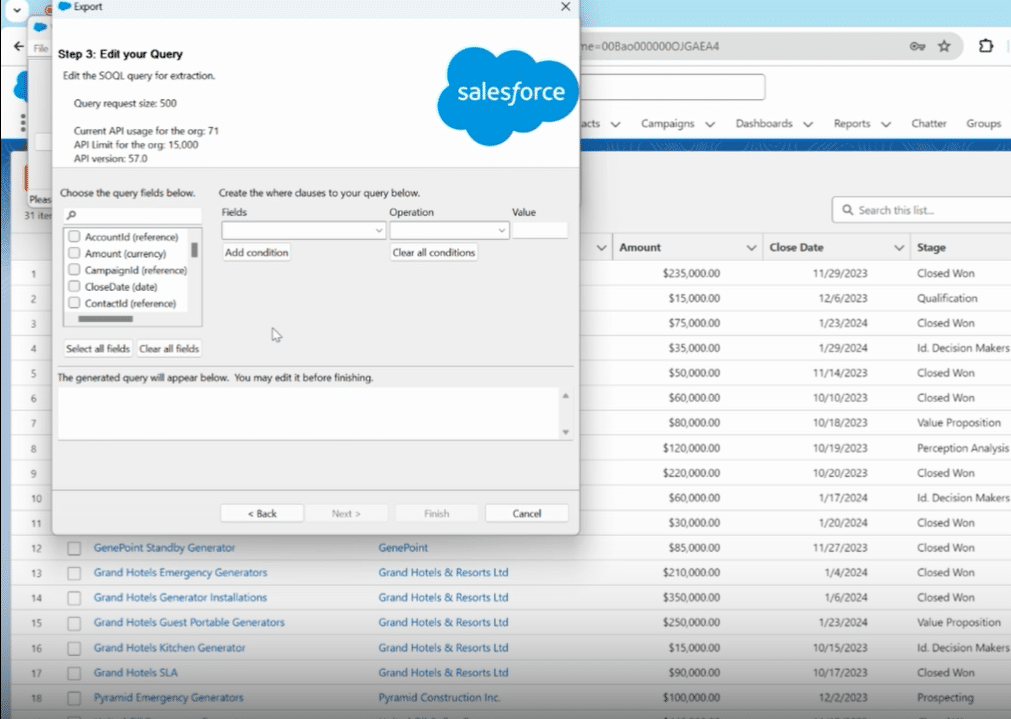
Task: Open column dropdown left of Amount header
Action: pyautogui.click(x=602, y=248)
